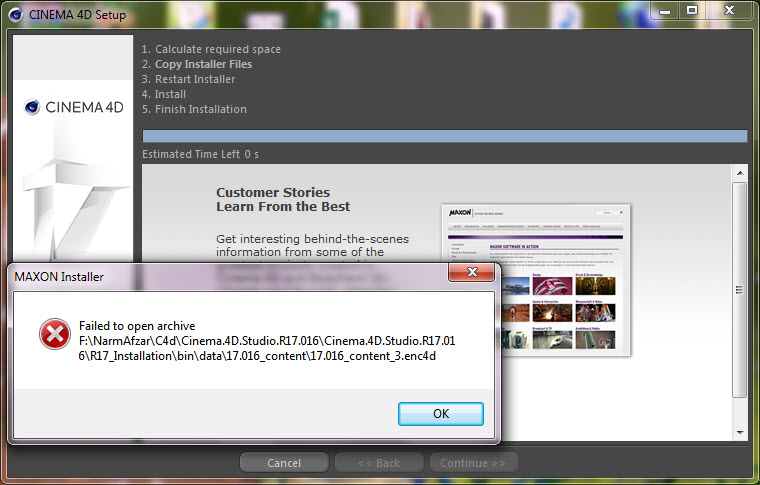Click the 'Failed to open archive' message
The height and width of the screenshot is (485, 760).
coord(137,326)
